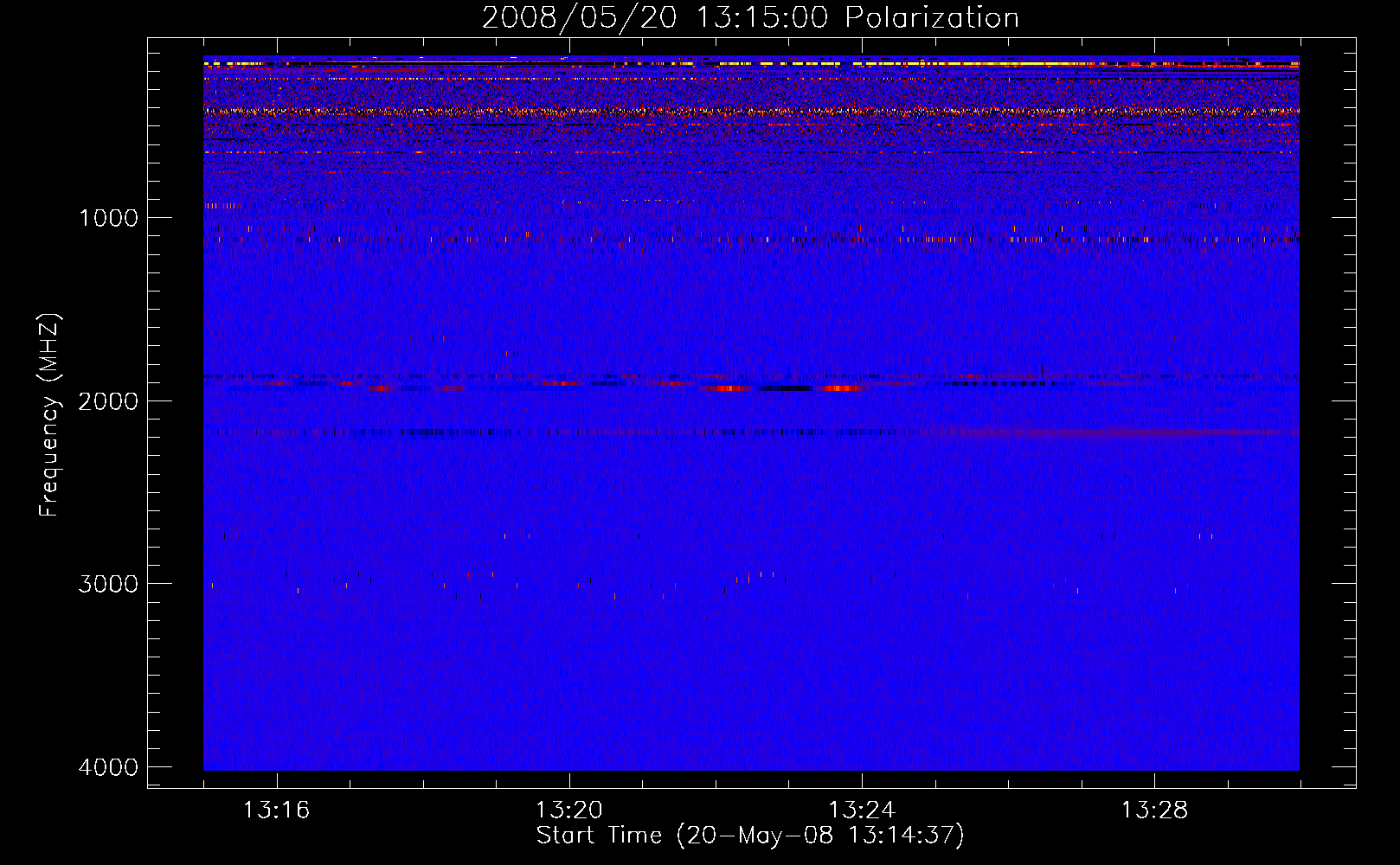The height and width of the screenshot is (865, 1400).
Task: Click the 1000 frequency tick label
Action: (108, 218)
